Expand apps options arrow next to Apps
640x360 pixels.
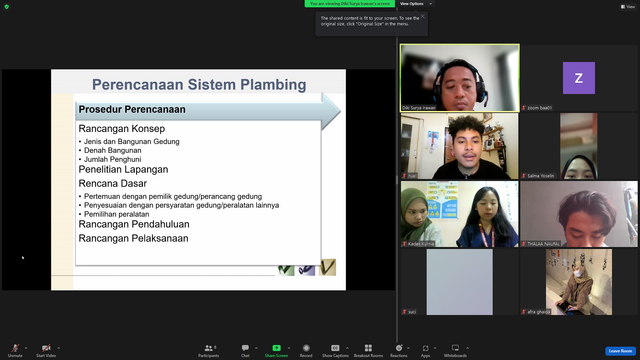[x=435, y=348]
